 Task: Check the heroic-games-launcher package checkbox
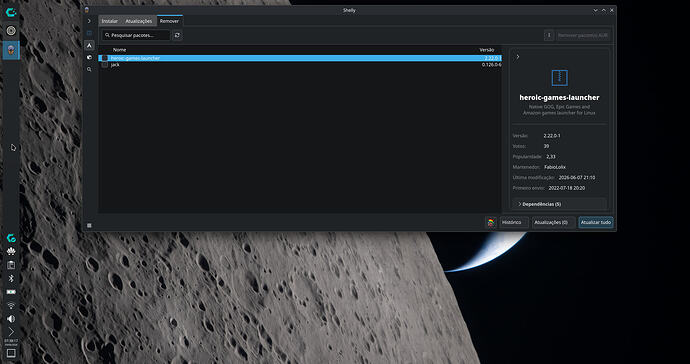(104, 58)
